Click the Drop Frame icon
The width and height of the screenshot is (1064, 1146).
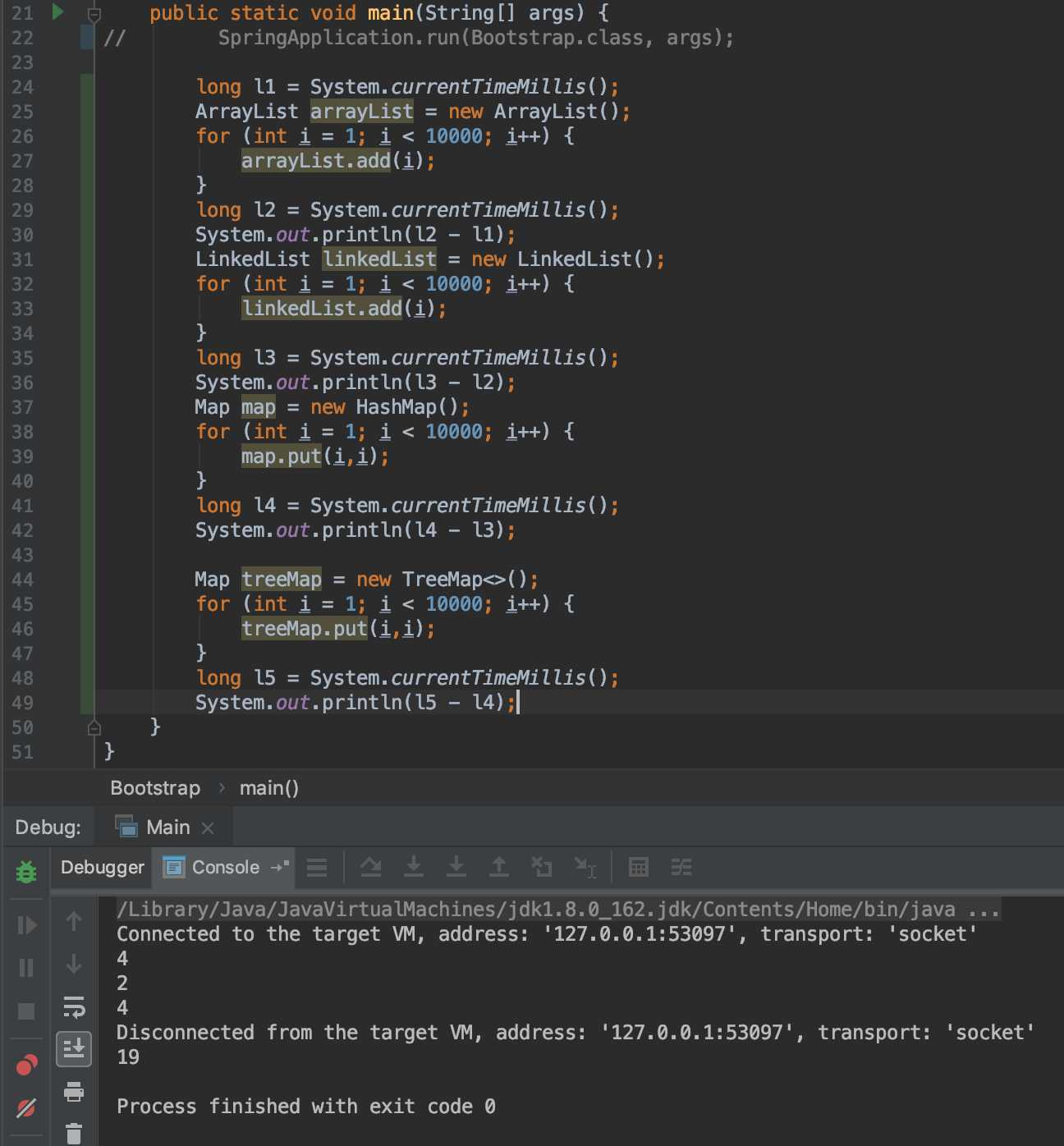pos(542,867)
